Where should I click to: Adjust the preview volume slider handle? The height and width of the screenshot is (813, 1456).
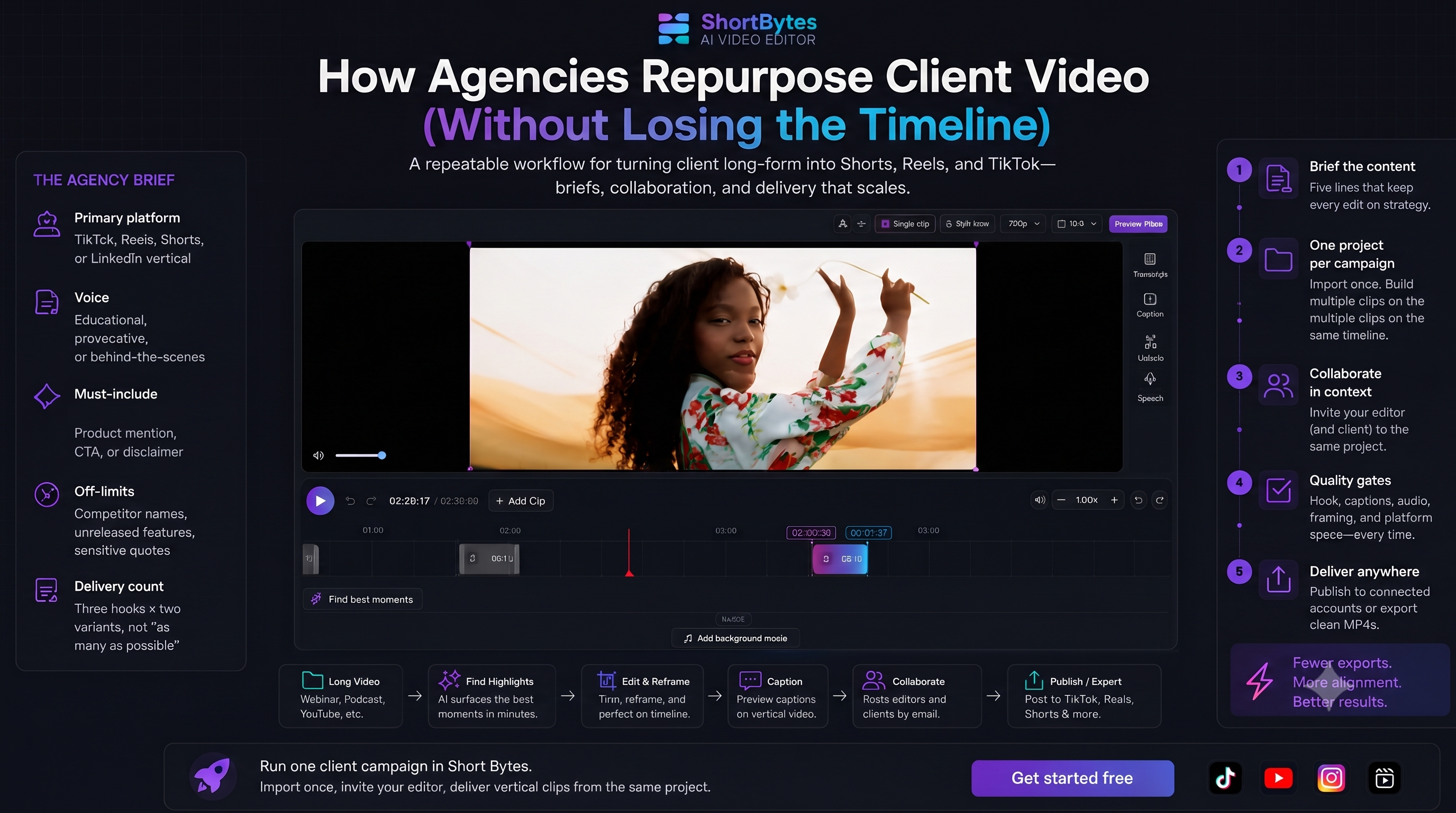pyautogui.click(x=382, y=455)
